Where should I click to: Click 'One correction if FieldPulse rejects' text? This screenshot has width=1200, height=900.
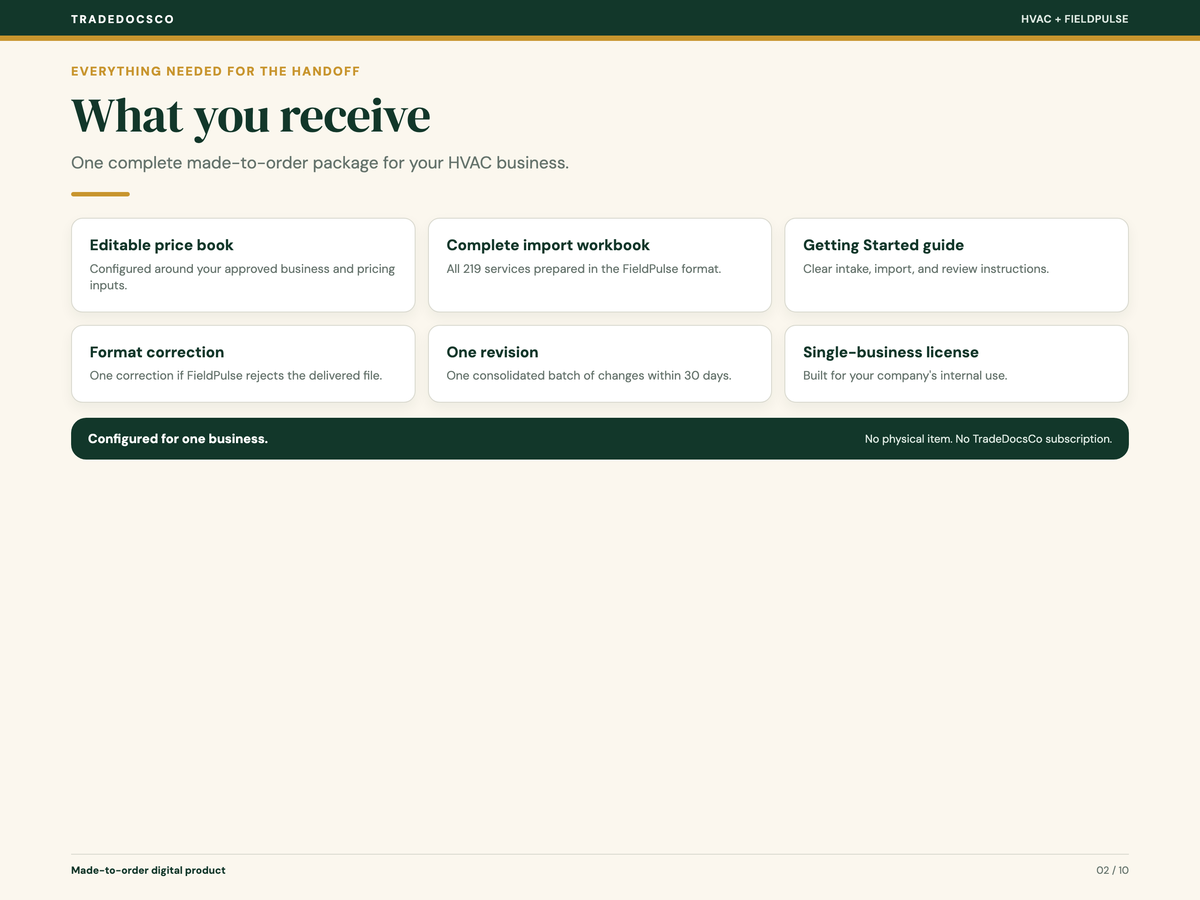point(236,376)
